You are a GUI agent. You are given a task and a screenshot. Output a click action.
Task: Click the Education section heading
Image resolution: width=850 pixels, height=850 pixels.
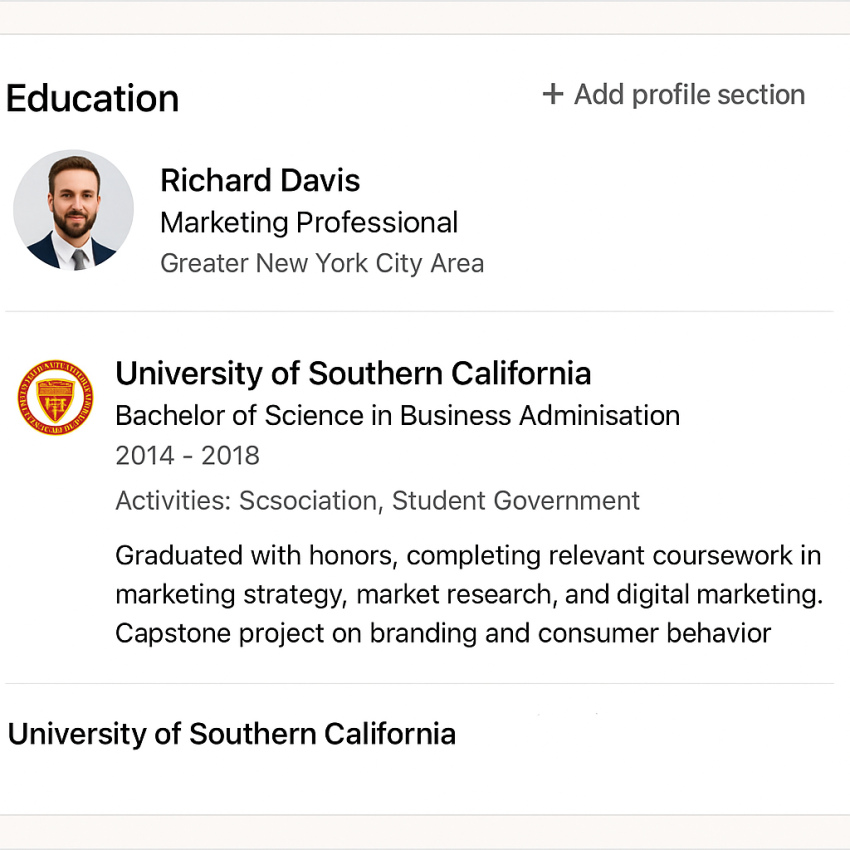(x=93, y=98)
